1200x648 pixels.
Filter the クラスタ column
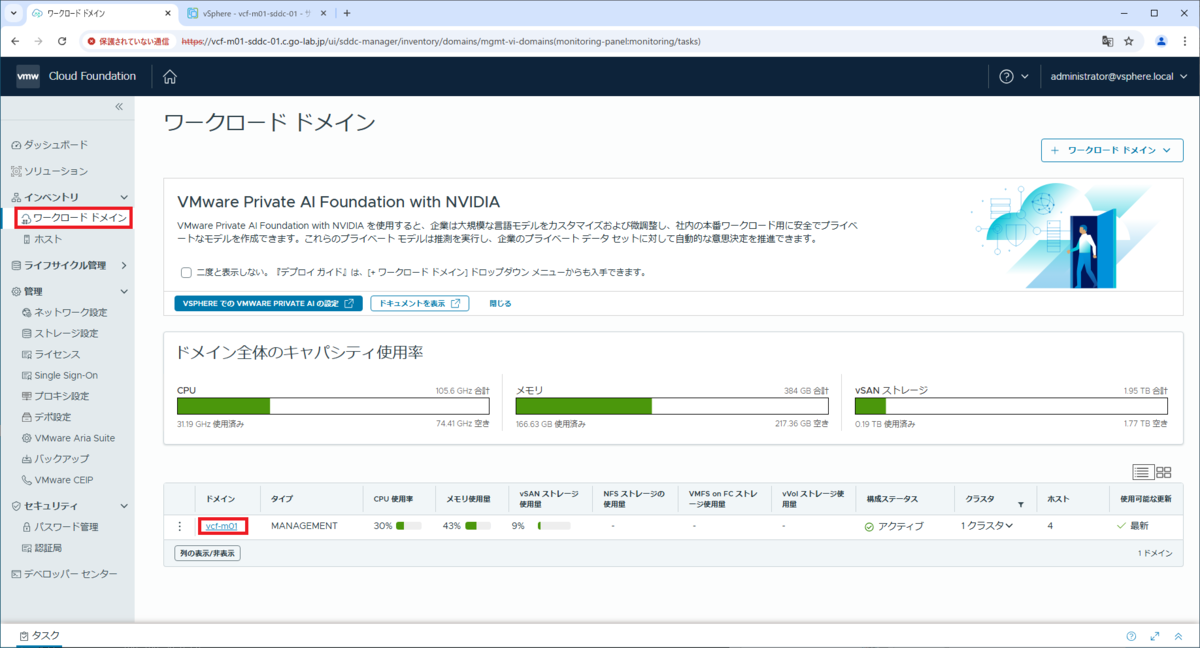tap(1021, 505)
